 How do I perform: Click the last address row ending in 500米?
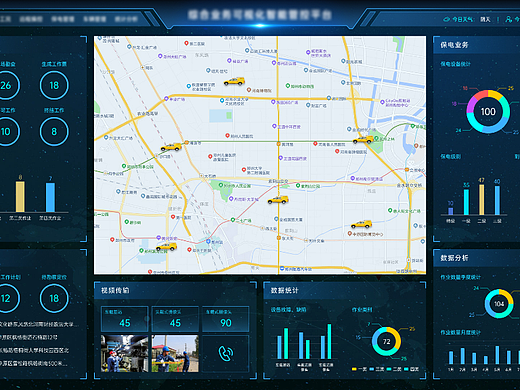tap(34, 363)
